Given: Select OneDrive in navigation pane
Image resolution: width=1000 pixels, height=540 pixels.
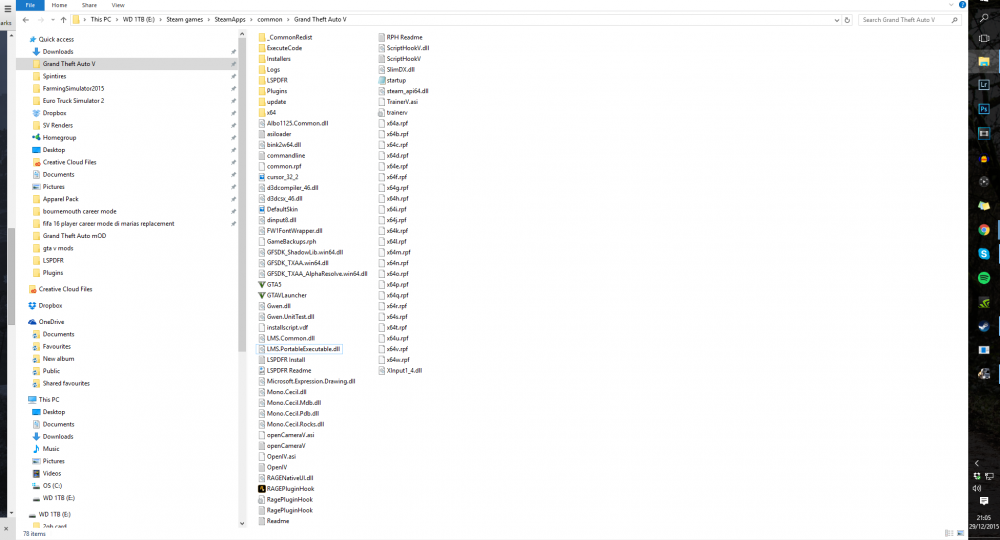Looking at the screenshot, I should [51, 322].
